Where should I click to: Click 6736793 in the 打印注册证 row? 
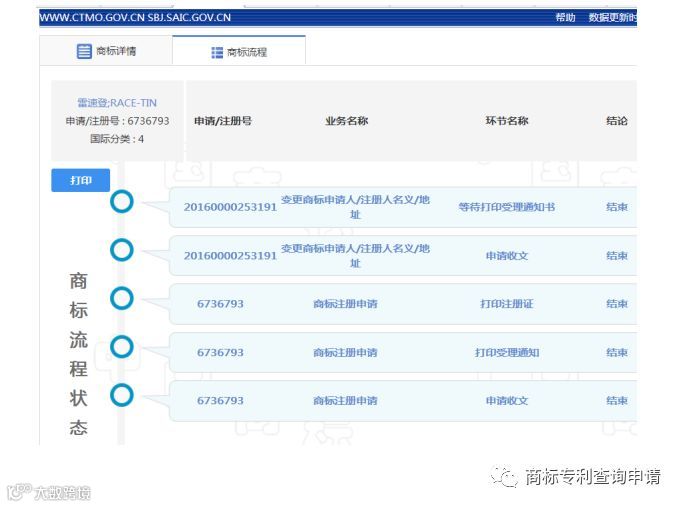click(x=220, y=304)
